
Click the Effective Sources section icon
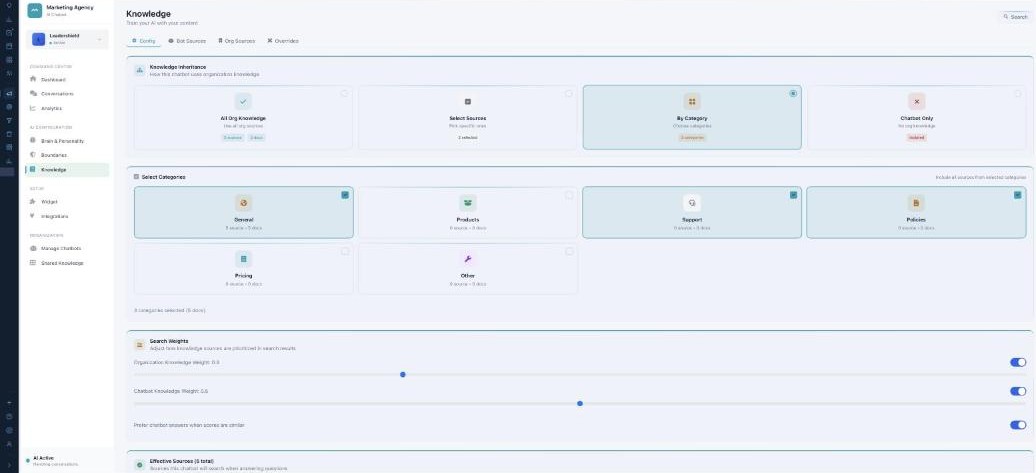pyautogui.click(x=139, y=464)
